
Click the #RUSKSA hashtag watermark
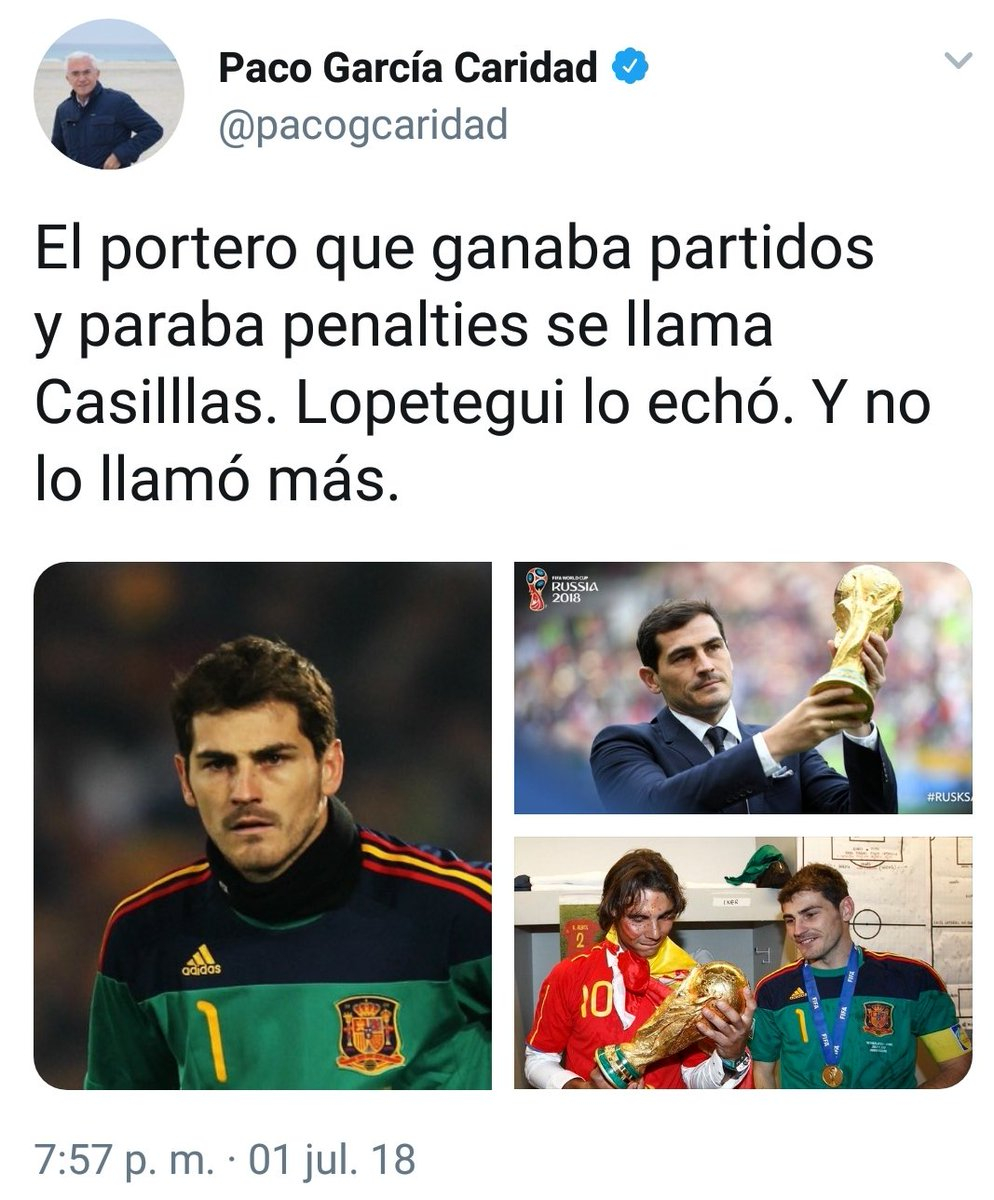point(947,797)
